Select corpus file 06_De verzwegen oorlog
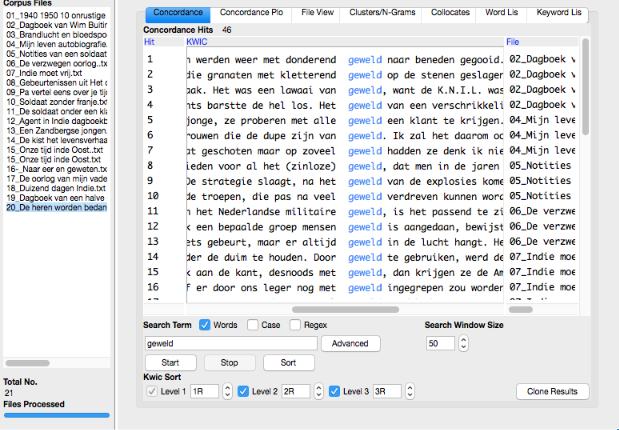619x430 pixels. (x=56, y=64)
